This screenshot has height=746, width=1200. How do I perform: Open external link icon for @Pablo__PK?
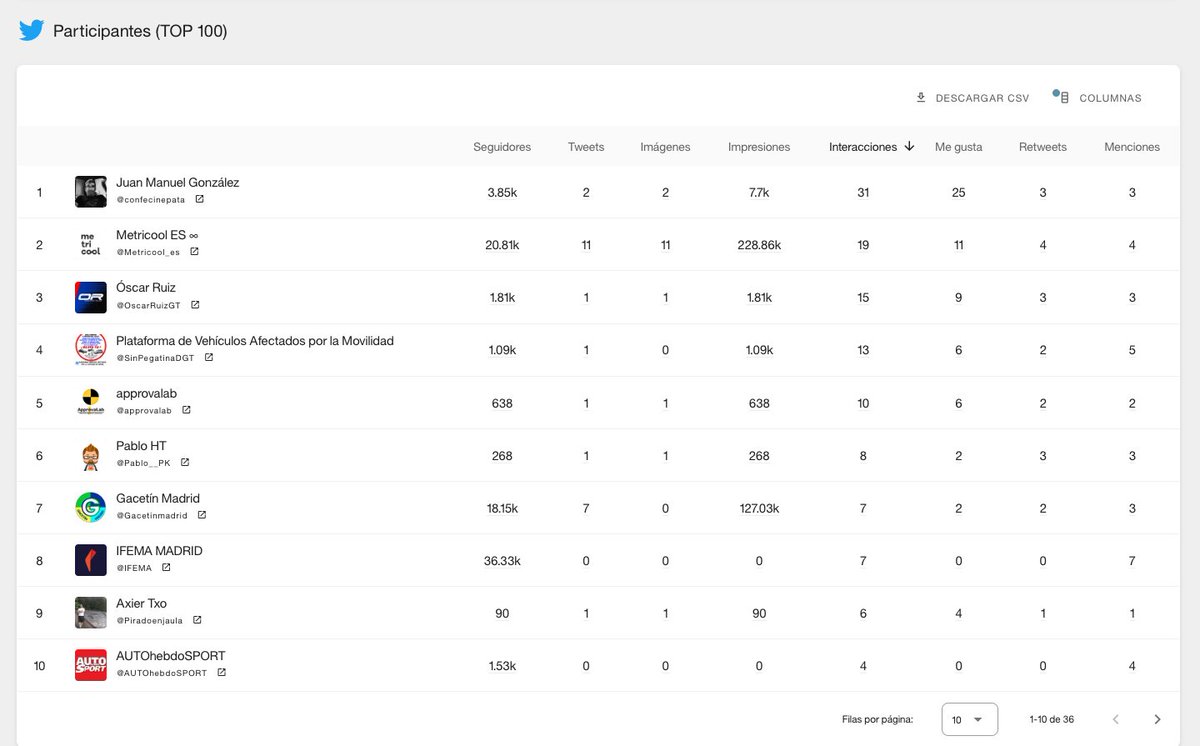(x=184, y=462)
